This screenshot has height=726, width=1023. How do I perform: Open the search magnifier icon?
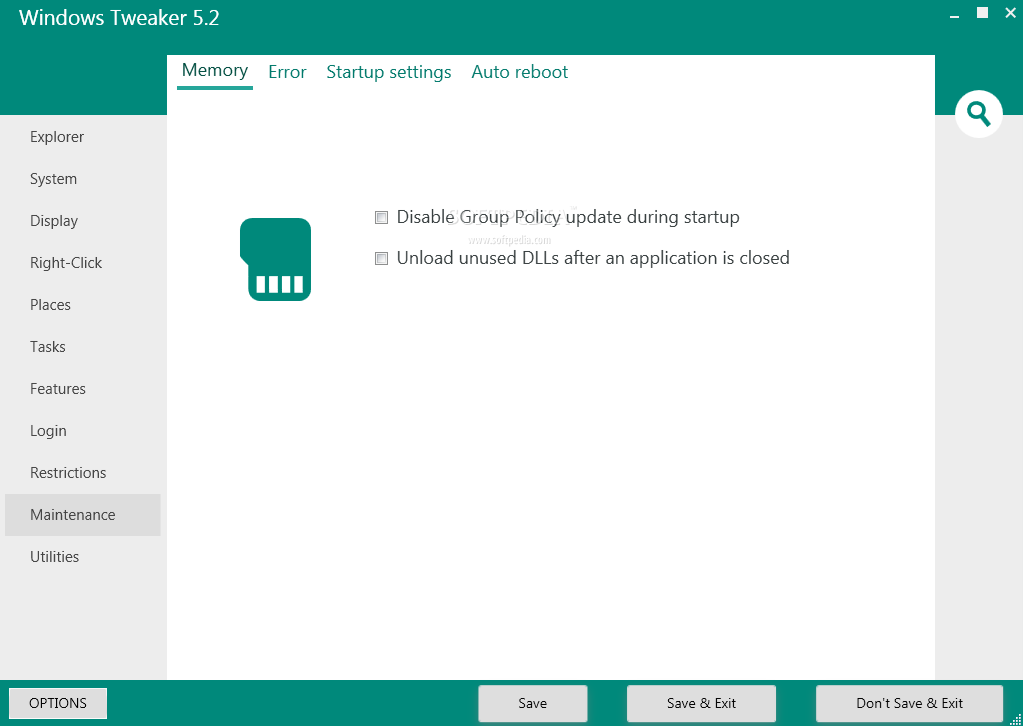click(x=979, y=114)
